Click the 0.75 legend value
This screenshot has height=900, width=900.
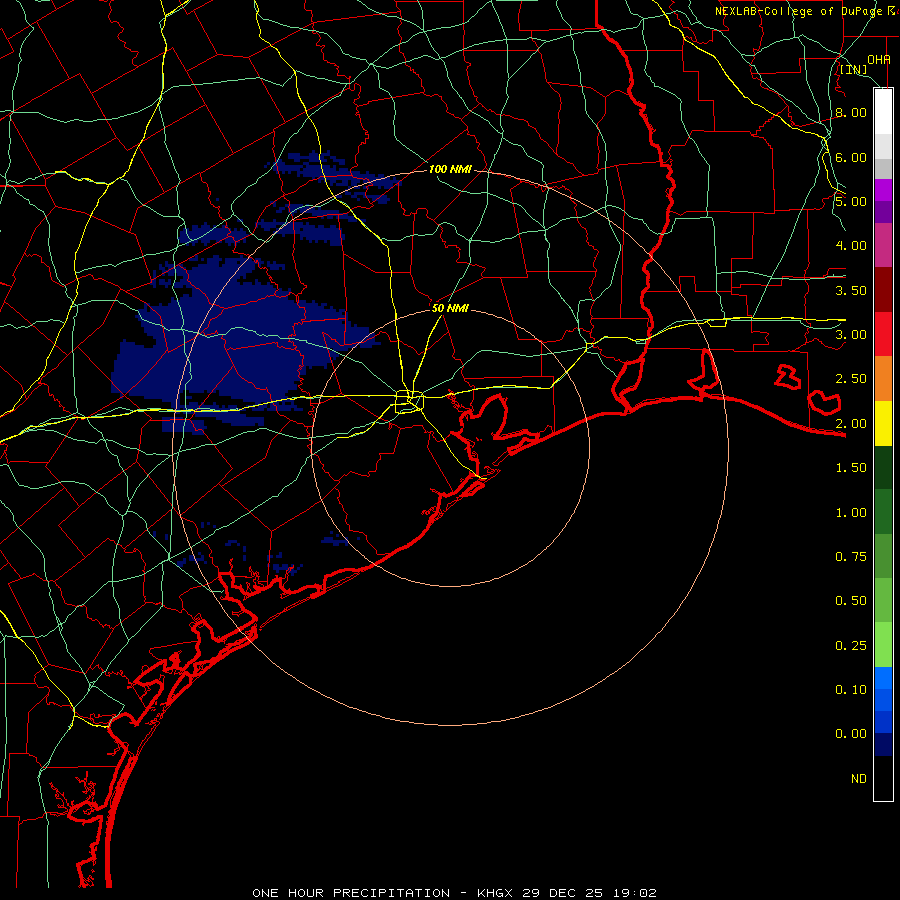[x=851, y=557]
